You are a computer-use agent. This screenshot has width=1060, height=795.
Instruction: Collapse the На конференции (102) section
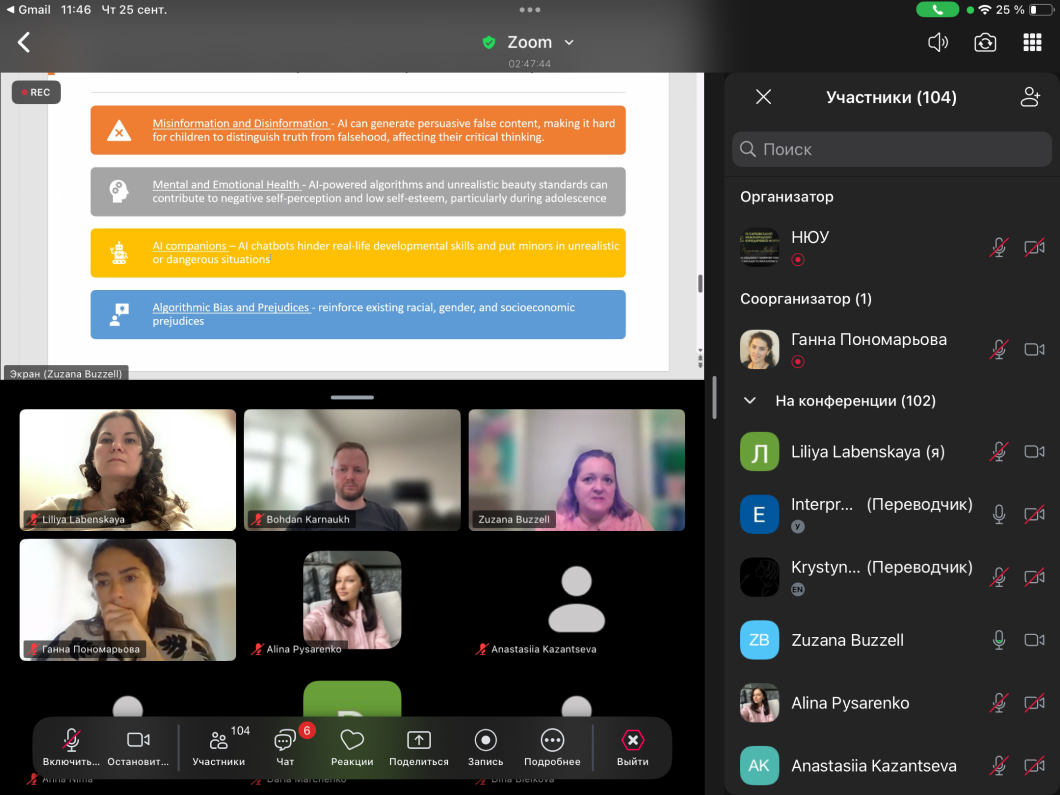coord(750,401)
